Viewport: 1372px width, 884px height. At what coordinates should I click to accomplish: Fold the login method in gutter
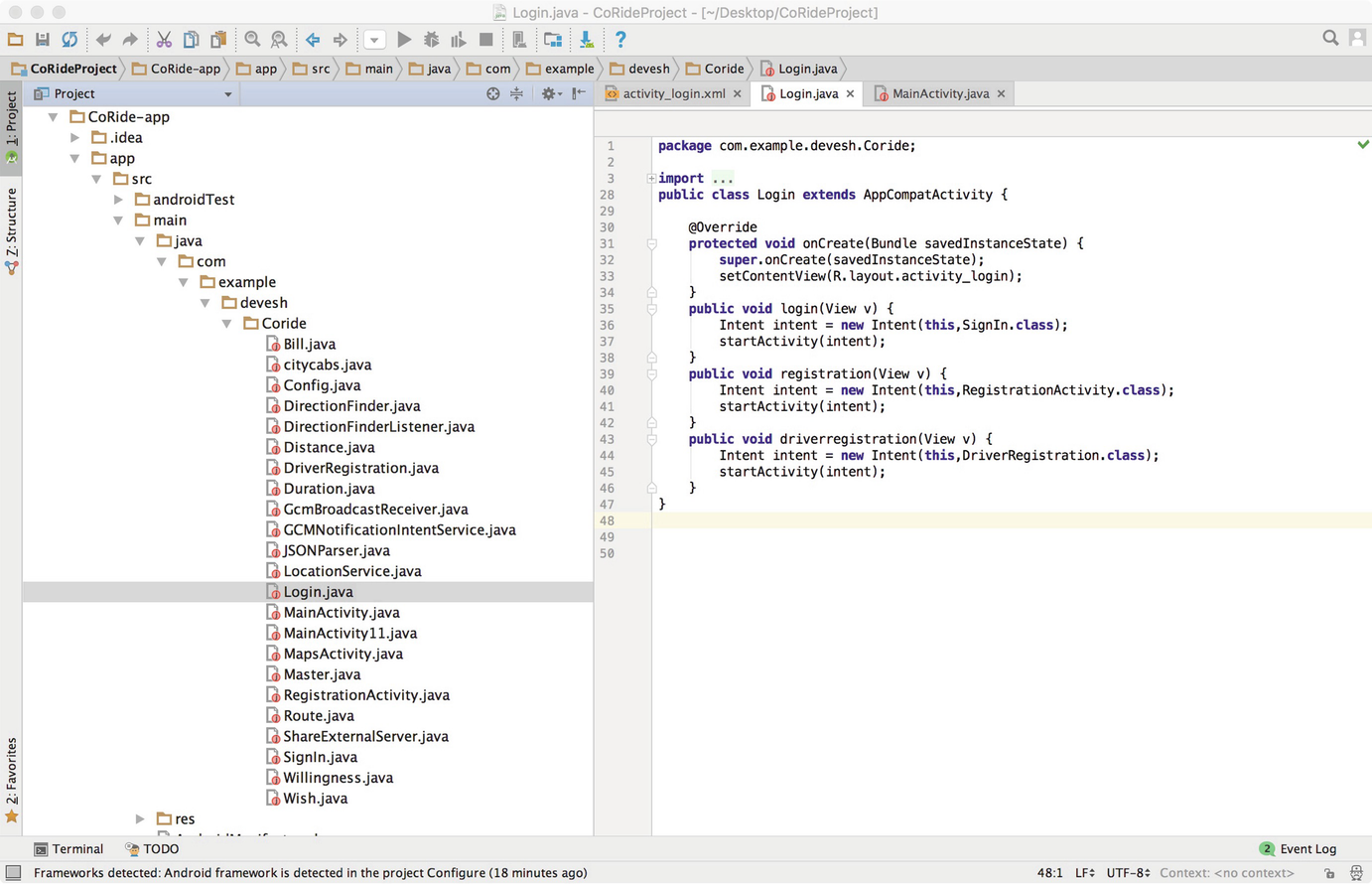(651, 309)
